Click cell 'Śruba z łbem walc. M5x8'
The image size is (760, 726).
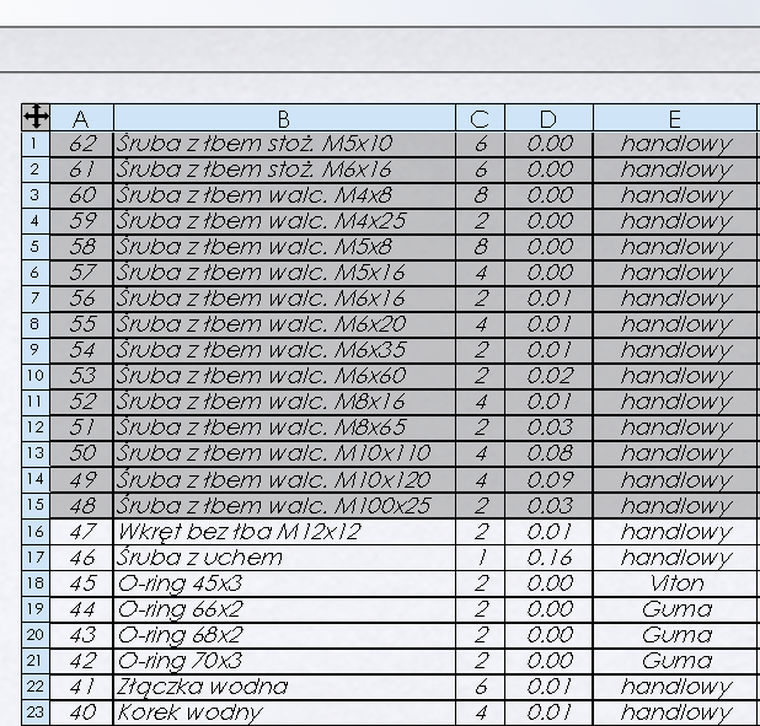(285, 247)
